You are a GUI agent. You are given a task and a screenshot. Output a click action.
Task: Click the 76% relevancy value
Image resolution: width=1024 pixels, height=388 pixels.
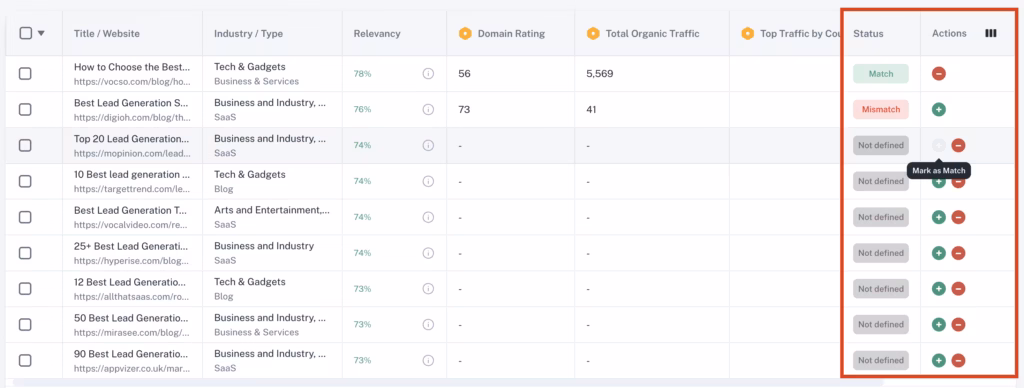pos(362,110)
